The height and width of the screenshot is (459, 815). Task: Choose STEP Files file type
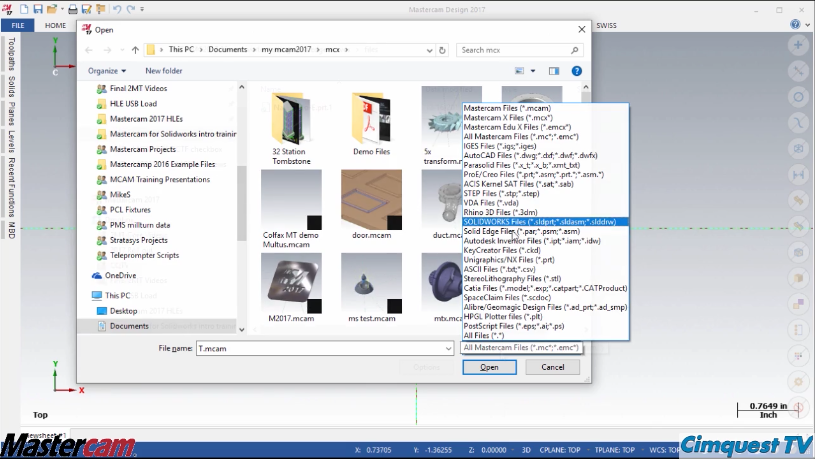pos(545,193)
